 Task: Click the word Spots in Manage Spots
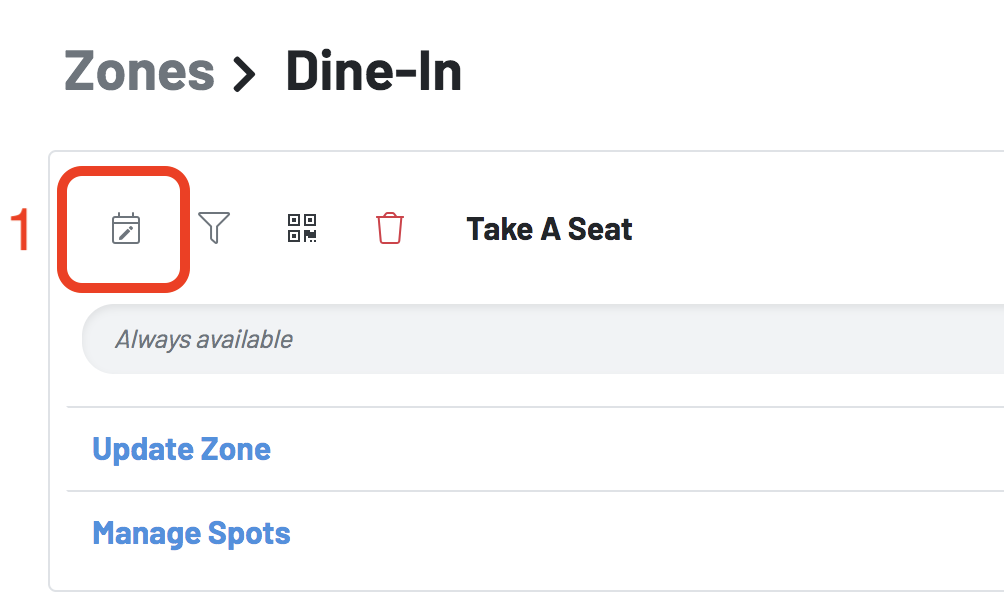[x=249, y=533]
